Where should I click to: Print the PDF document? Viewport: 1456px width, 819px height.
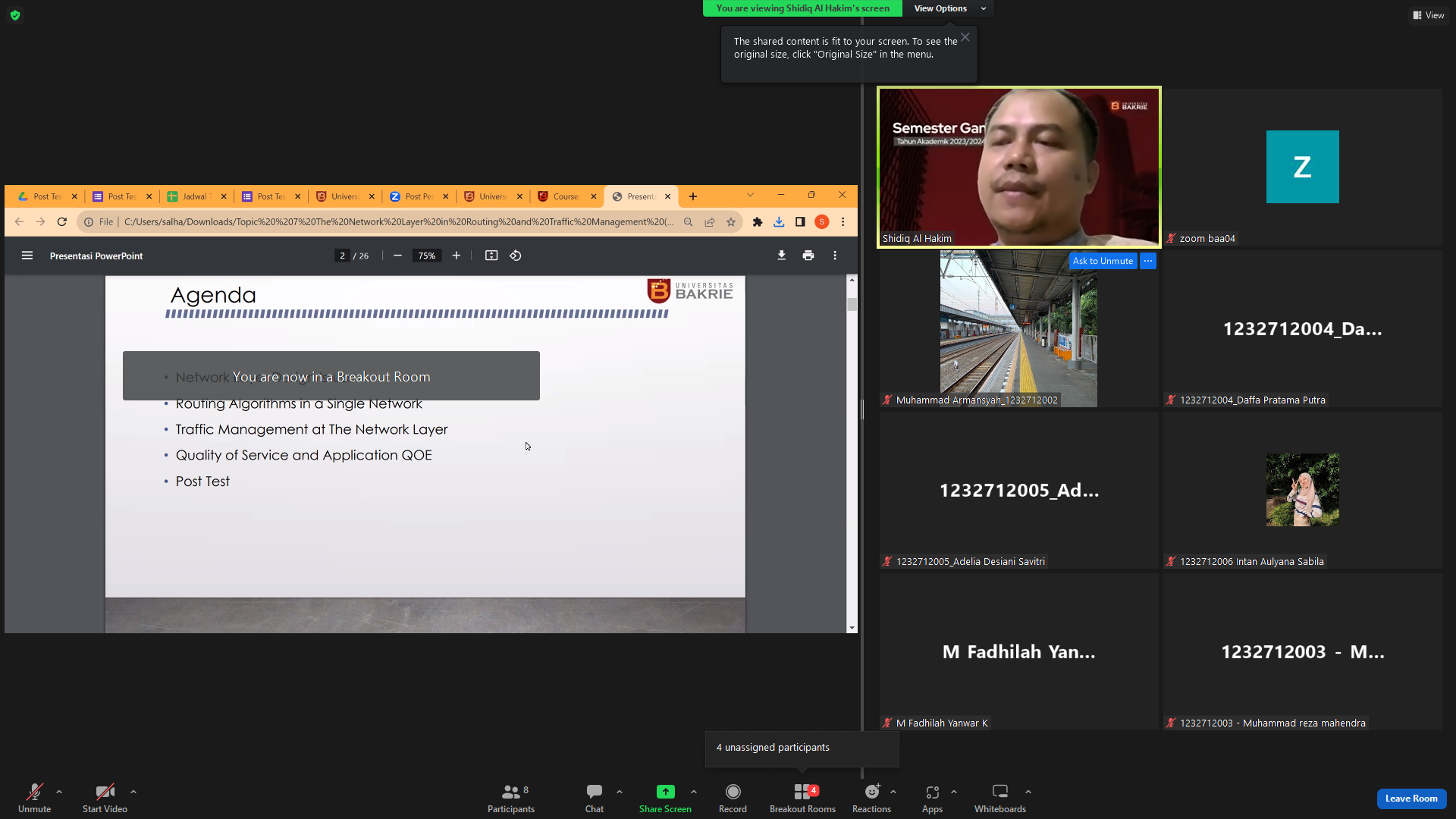[808, 256]
